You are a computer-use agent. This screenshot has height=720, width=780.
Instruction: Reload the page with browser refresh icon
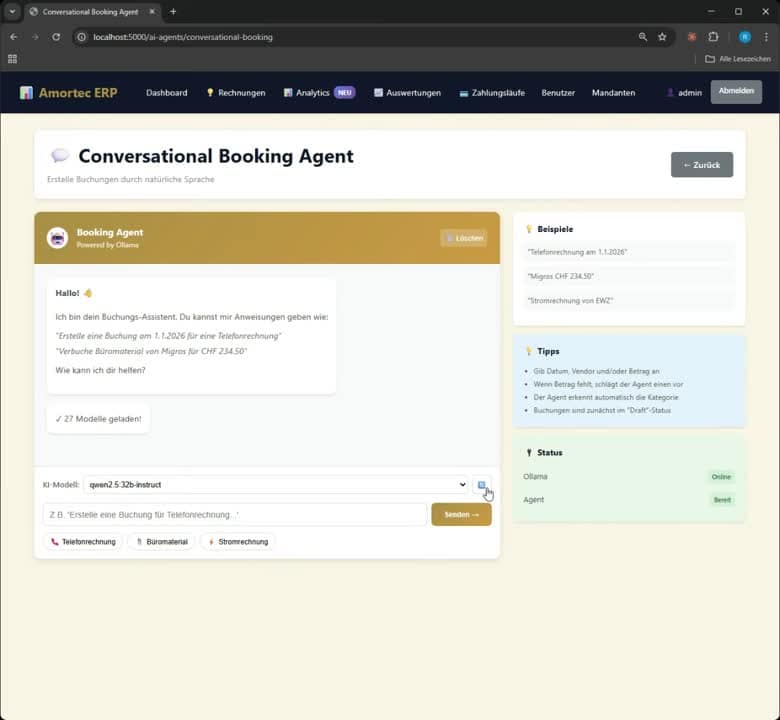click(56, 37)
